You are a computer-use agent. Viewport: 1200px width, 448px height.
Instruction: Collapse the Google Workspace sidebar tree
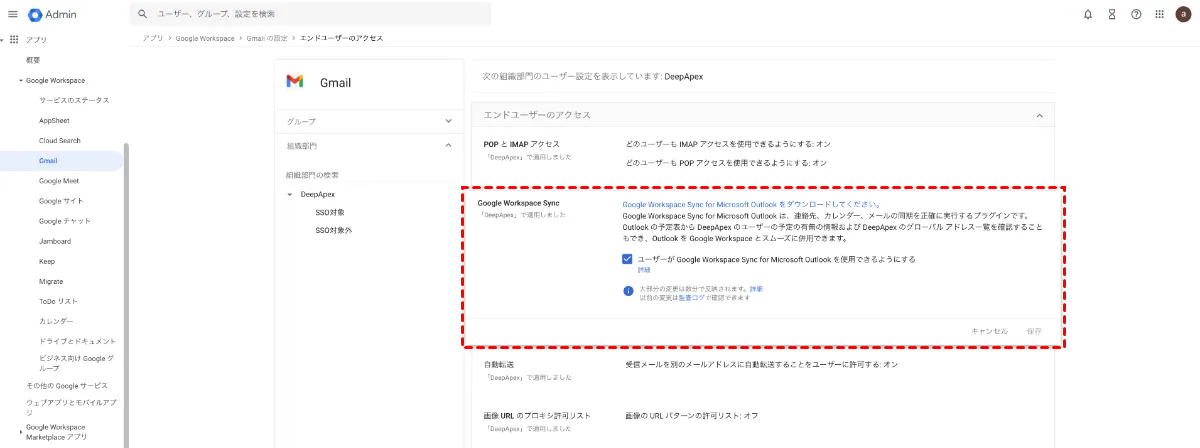(x=21, y=80)
